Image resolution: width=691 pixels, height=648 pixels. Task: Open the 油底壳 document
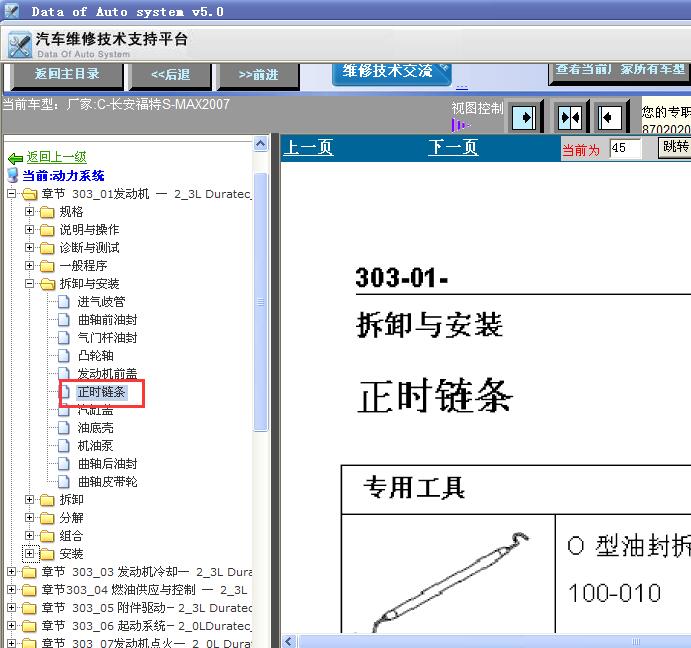click(95, 428)
